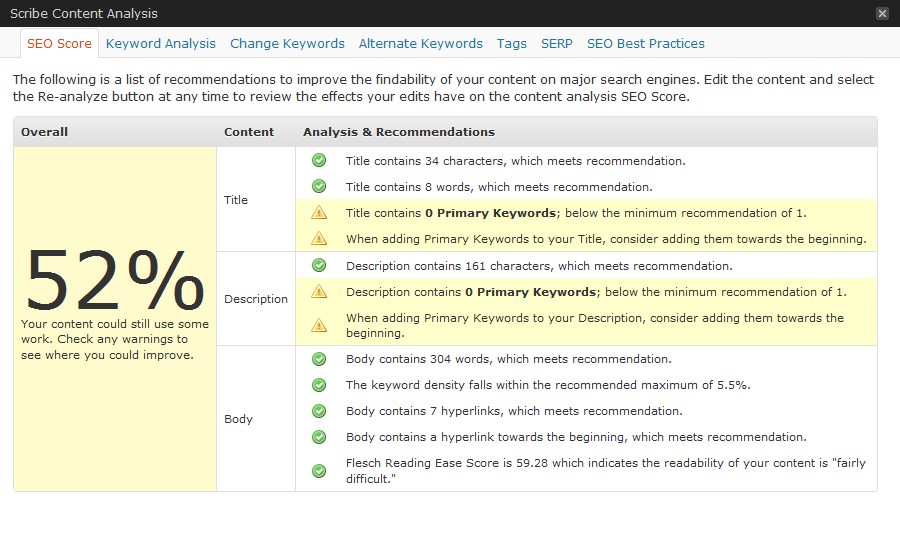Open the SERP tab
Viewport: 900px width, 555px height.
pyautogui.click(x=557, y=44)
